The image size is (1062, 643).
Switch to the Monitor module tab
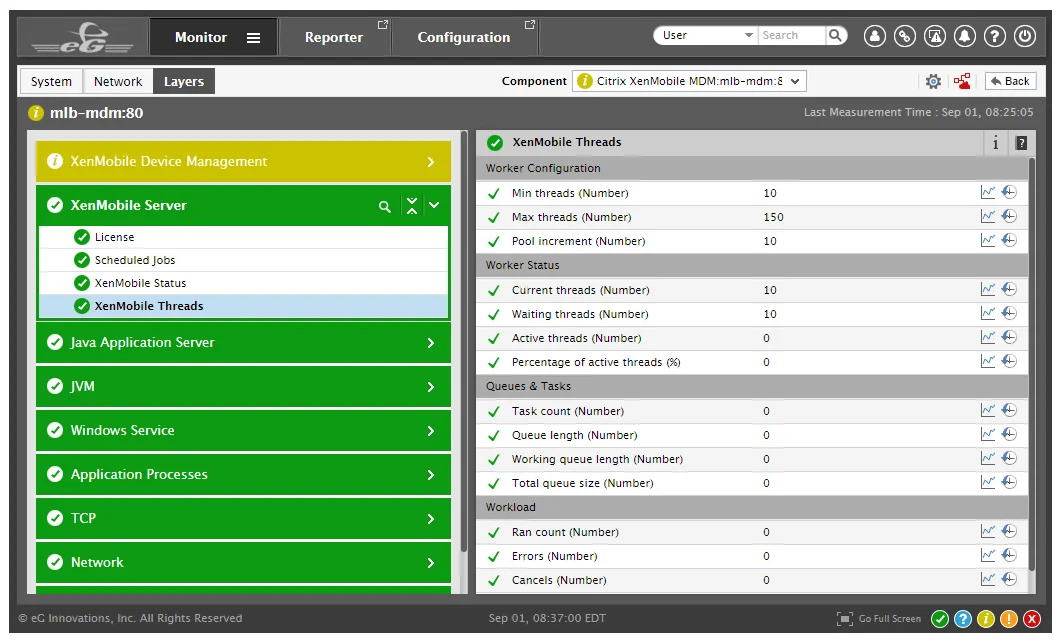[x=214, y=37]
